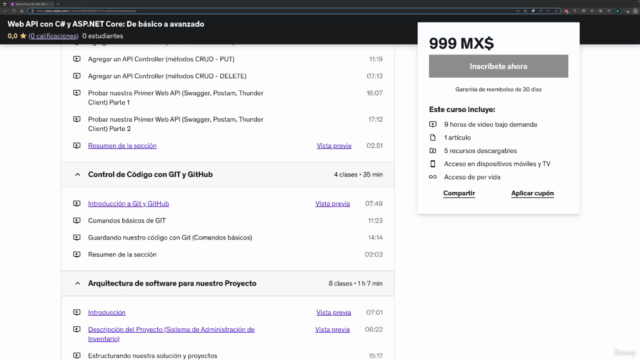Open Introducción a Git y GitHub lecture link
Viewport: 640px width, 360px height.
(128, 204)
